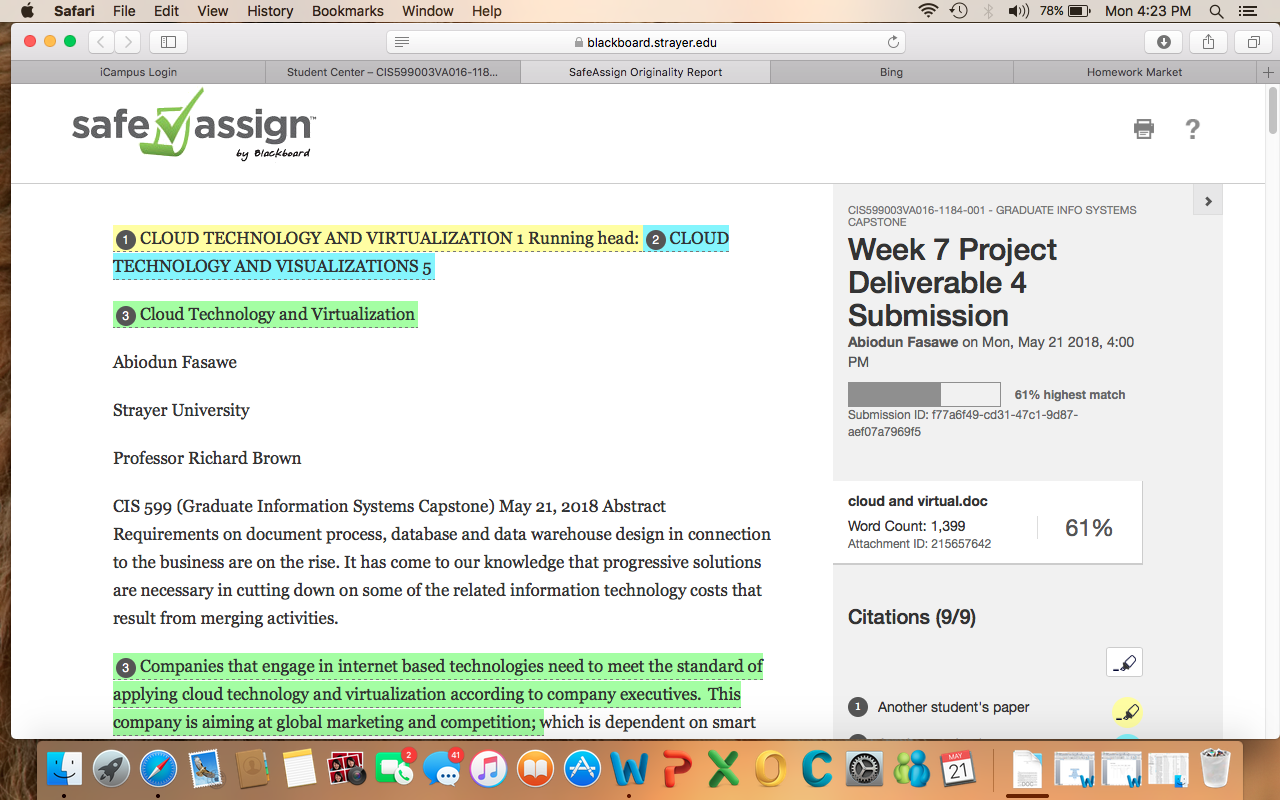Open Notification Center
Screen dimensions: 1280x800
[x=1247, y=11]
